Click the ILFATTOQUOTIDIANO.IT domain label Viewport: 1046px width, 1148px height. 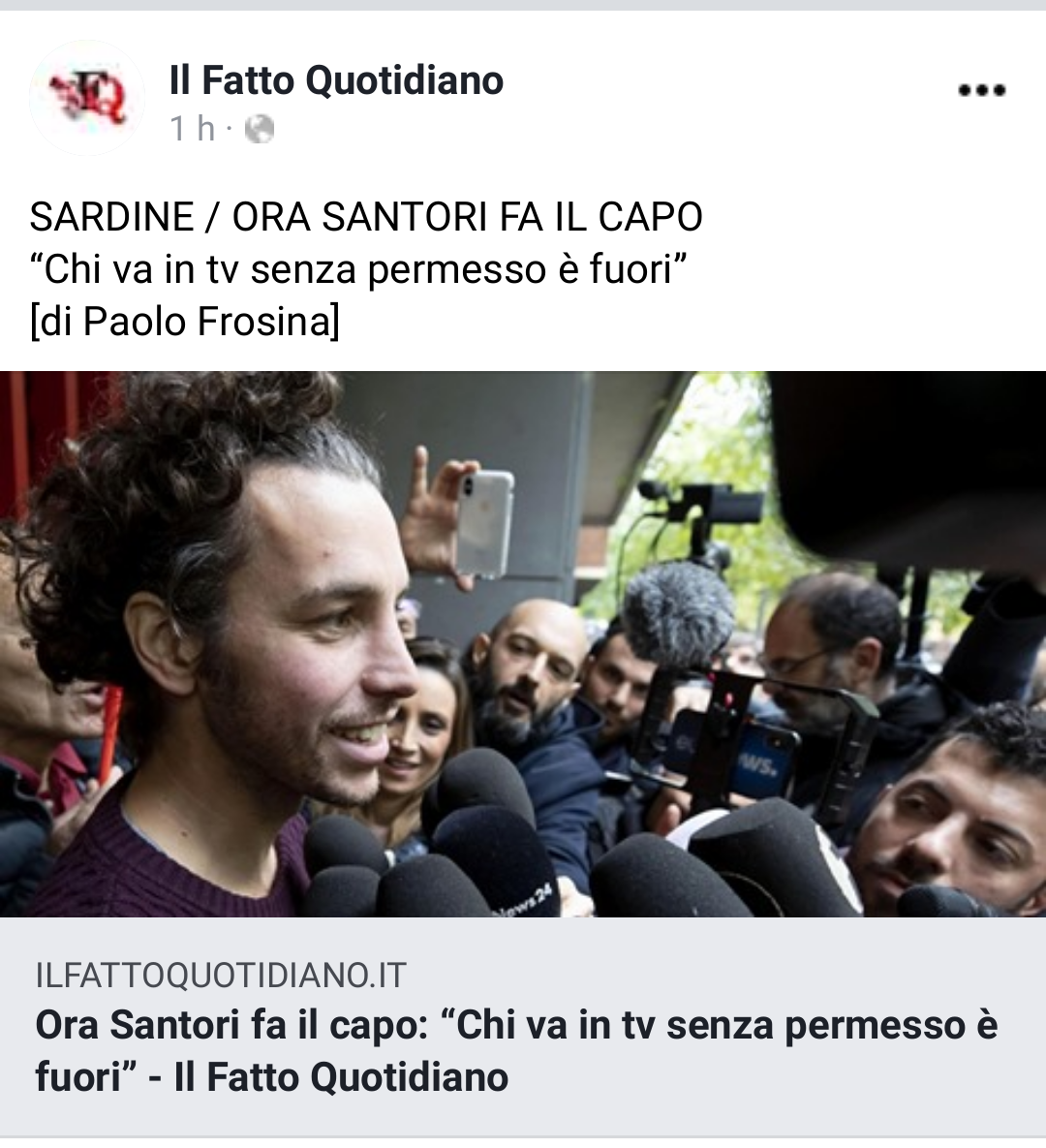(x=220, y=976)
